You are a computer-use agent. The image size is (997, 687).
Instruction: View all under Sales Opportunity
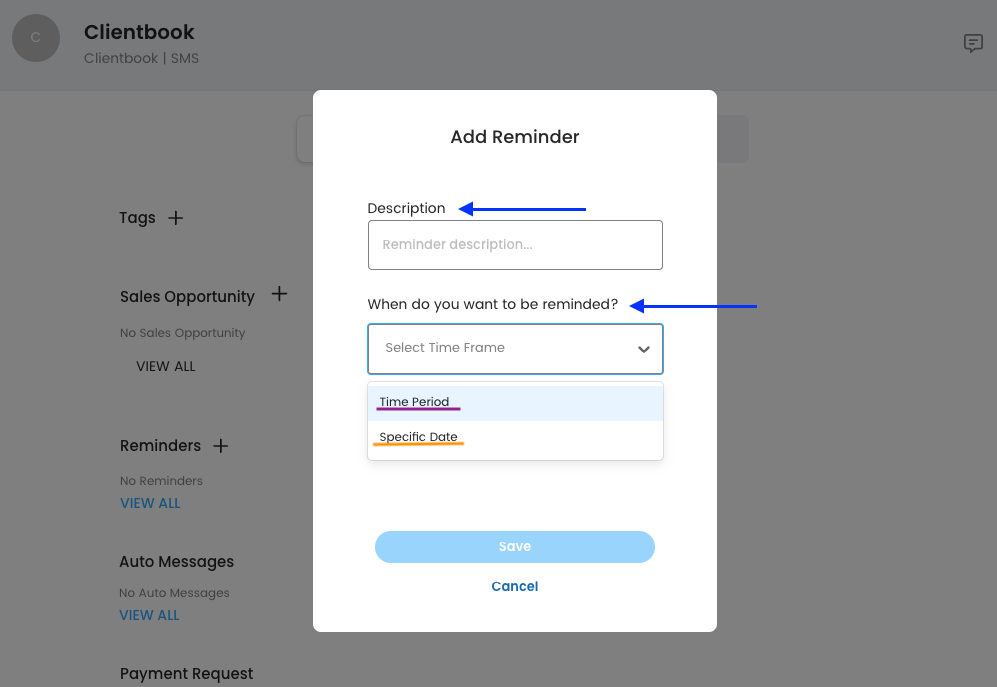tap(166, 366)
